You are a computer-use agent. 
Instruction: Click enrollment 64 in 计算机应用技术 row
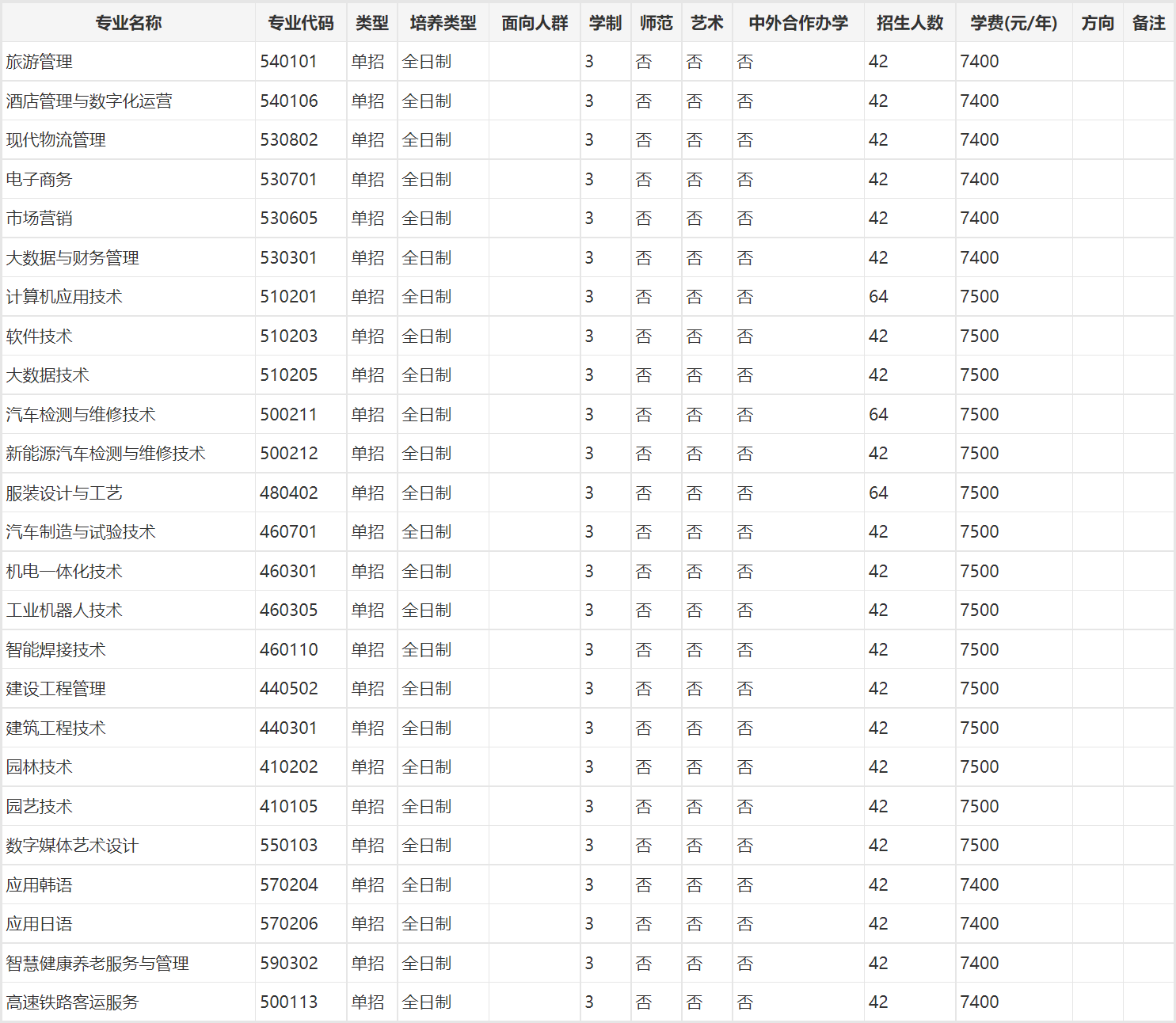(878, 297)
